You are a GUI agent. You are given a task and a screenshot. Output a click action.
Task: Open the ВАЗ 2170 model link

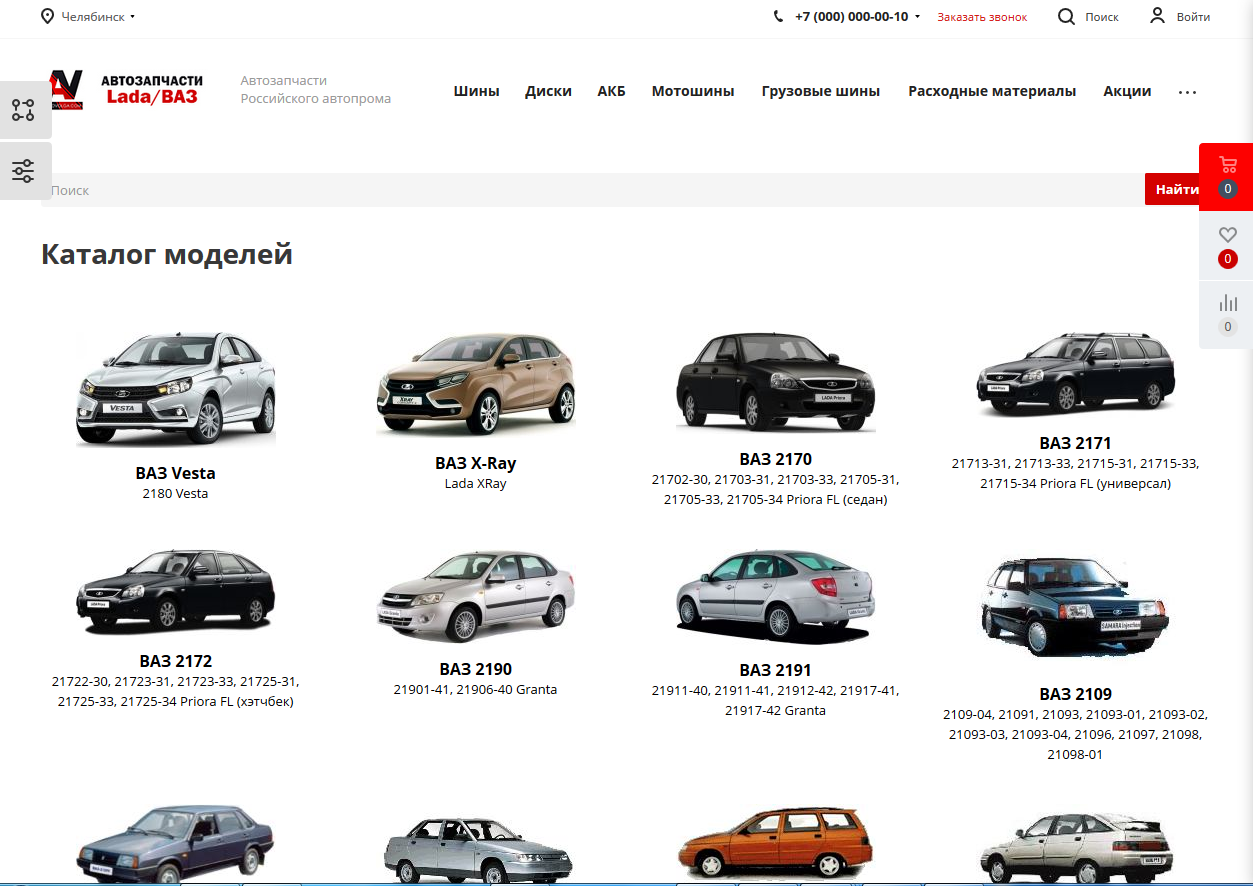click(776, 459)
